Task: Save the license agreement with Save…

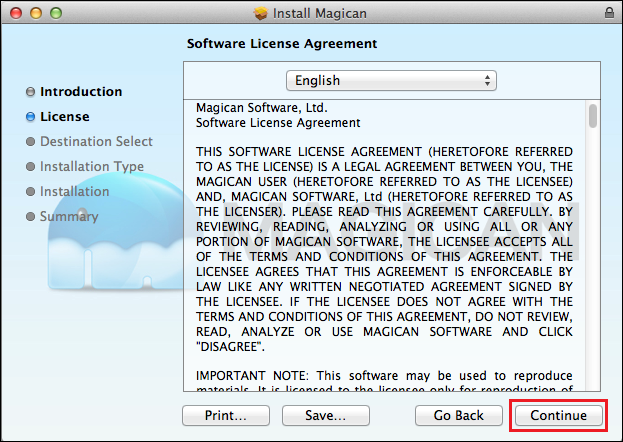Action: [x=326, y=415]
